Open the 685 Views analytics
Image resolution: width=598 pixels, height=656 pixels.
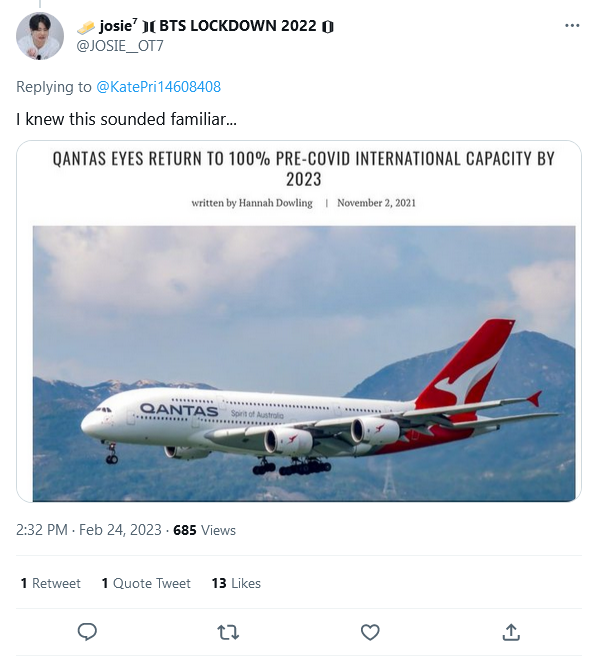click(x=205, y=530)
